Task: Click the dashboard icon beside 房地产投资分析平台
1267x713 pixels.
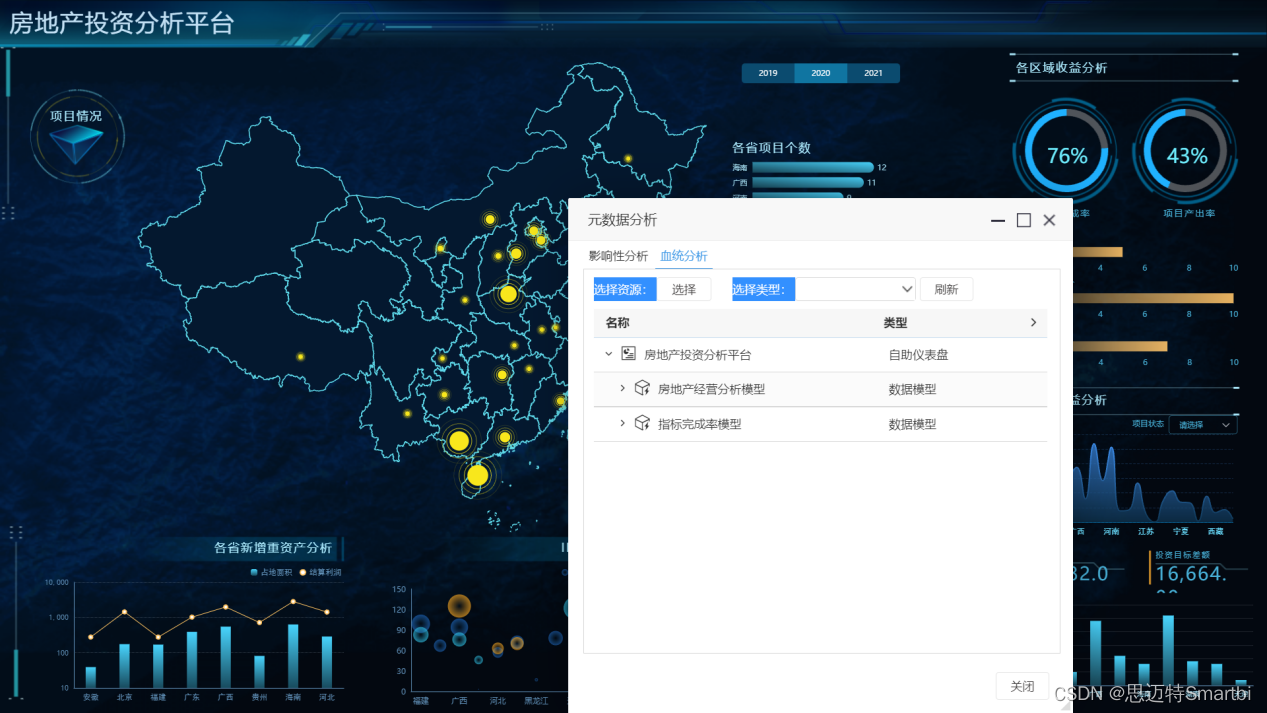Action: 628,353
